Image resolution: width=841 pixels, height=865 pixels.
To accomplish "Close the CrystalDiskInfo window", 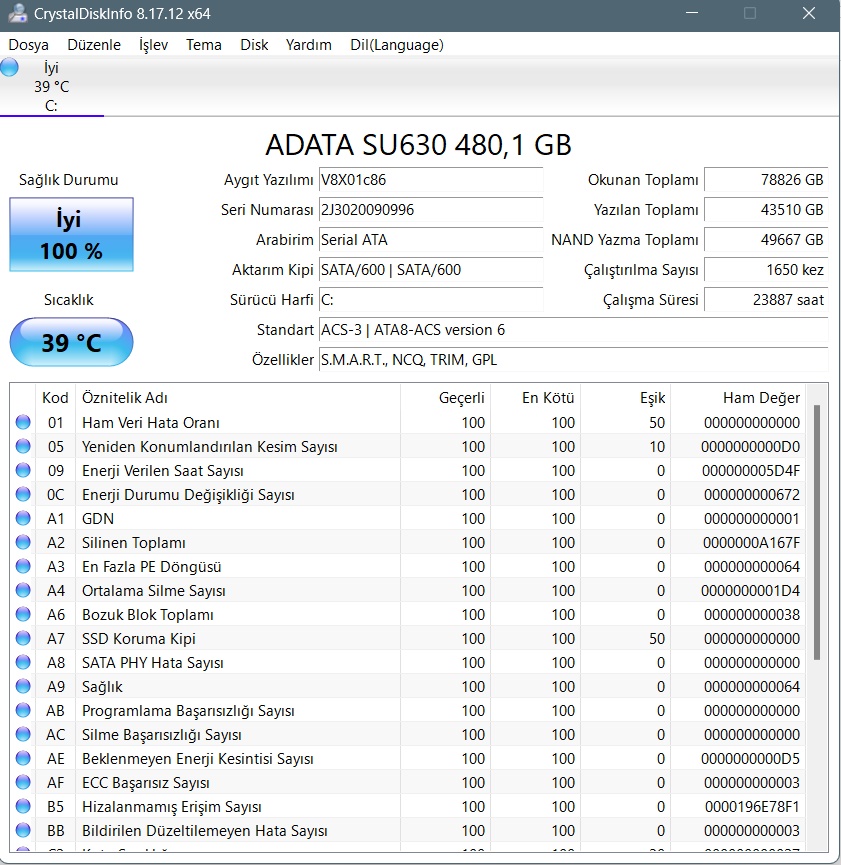I will (x=808, y=13).
